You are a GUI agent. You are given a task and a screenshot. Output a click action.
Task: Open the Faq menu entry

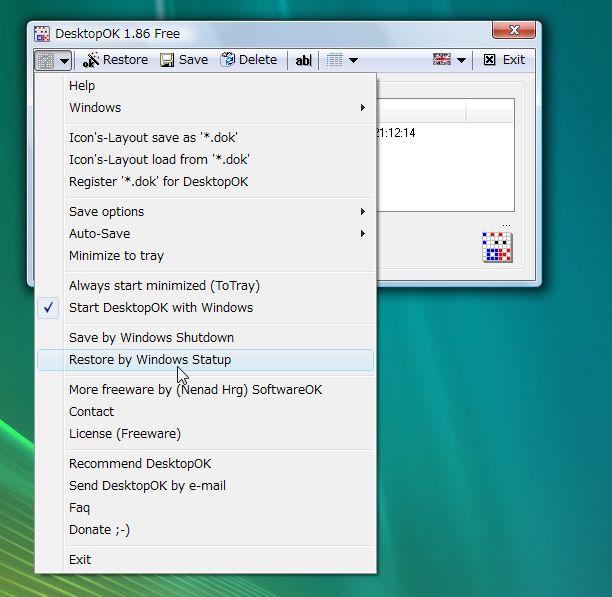pos(205,508)
